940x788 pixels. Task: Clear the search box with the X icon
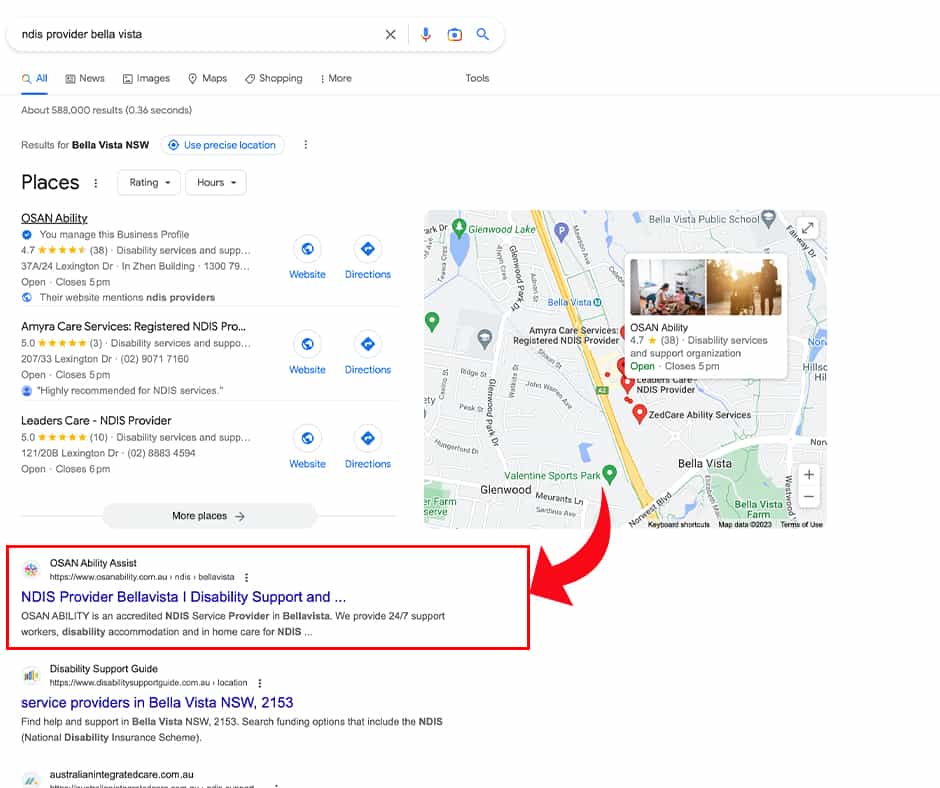pyautogui.click(x=390, y=34)
